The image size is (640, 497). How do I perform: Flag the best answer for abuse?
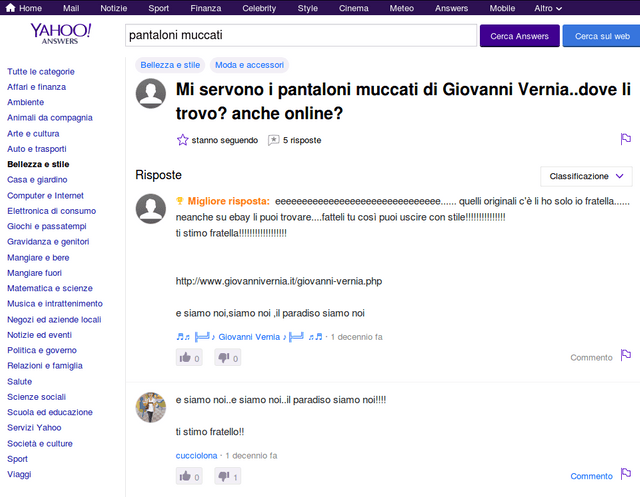(626, 355)
